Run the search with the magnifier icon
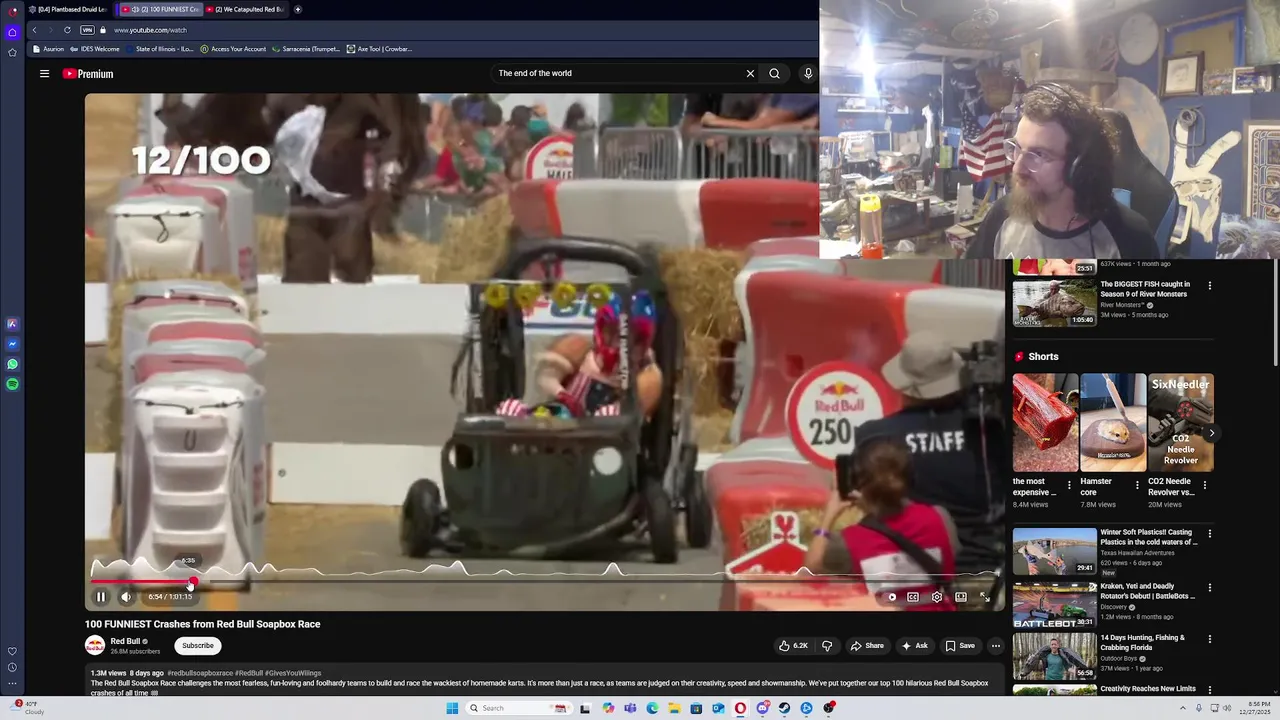This screenshot has height=720, width=1280. coord(774,73)
